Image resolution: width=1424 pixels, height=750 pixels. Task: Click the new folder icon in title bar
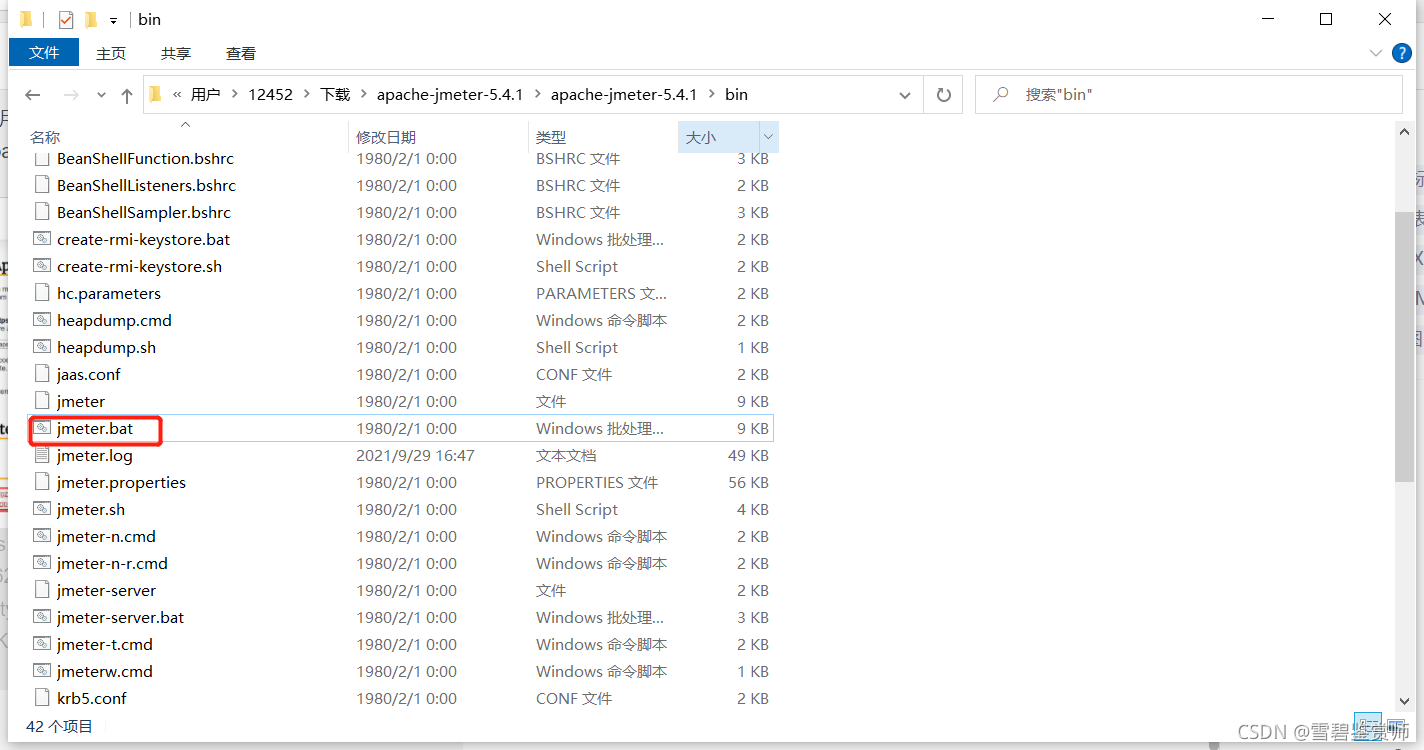91,19
